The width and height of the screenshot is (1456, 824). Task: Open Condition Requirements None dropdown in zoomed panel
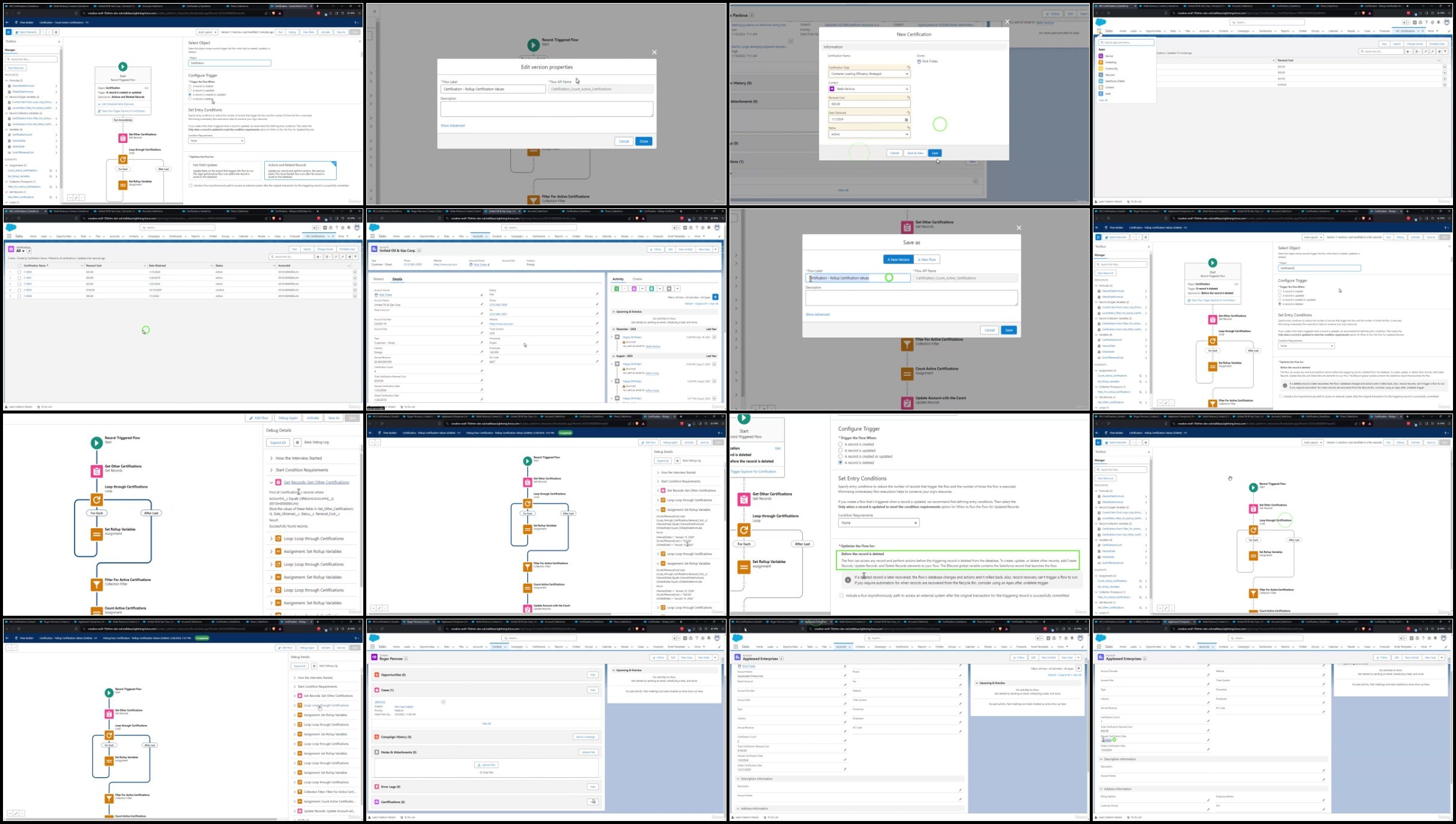pyautogui.click(x=878, y=523)
